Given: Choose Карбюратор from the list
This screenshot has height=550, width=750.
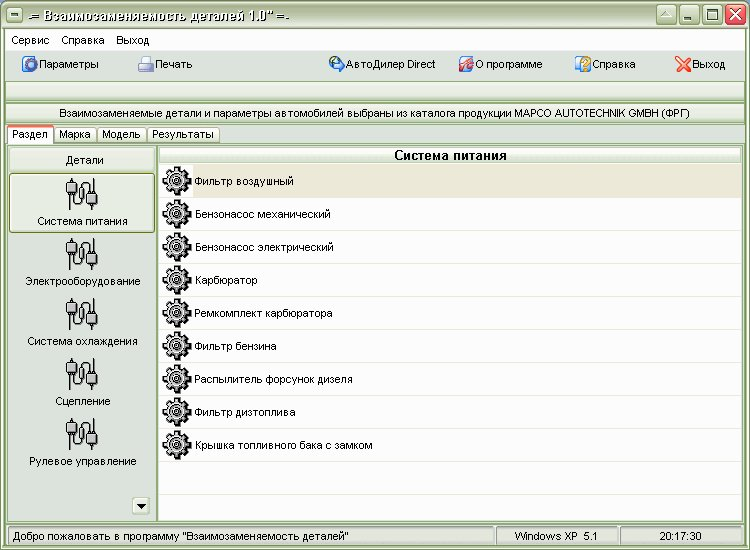Looking at the screenshot, I should pos(225,281).
